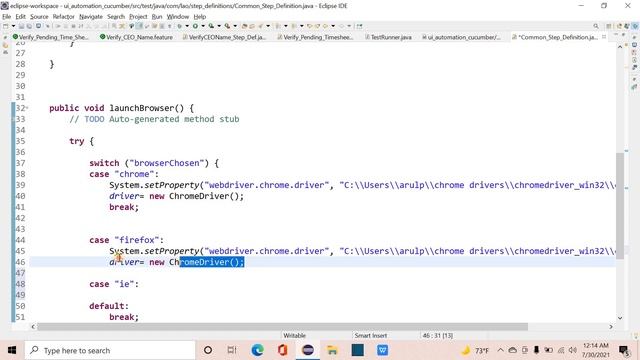Click horizontal scrollbar right arrow
The image size is (640, 360).
(611, 327)
